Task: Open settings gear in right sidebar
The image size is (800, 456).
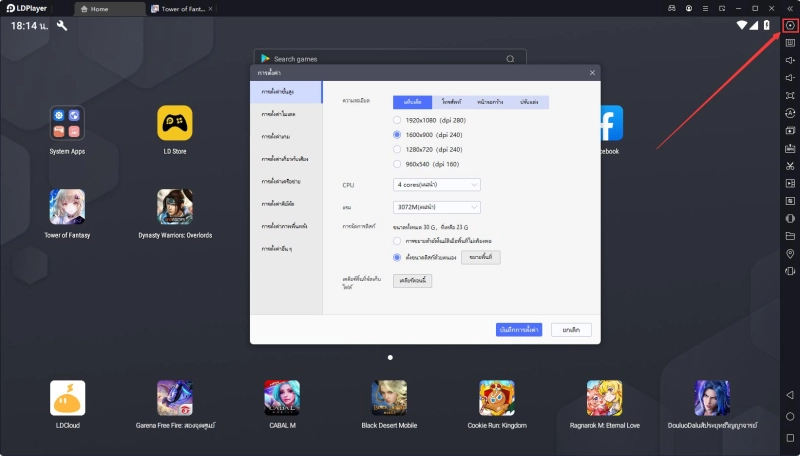Action: point(790,25)
